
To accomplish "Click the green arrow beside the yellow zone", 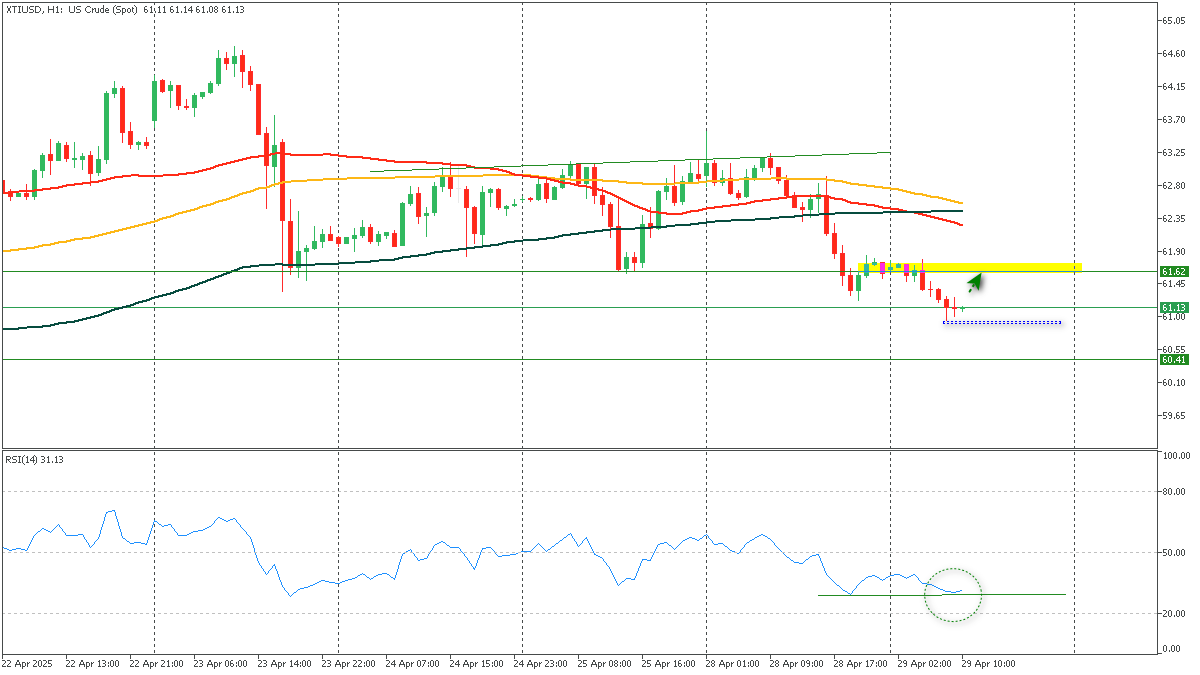I will coord(975,282).
